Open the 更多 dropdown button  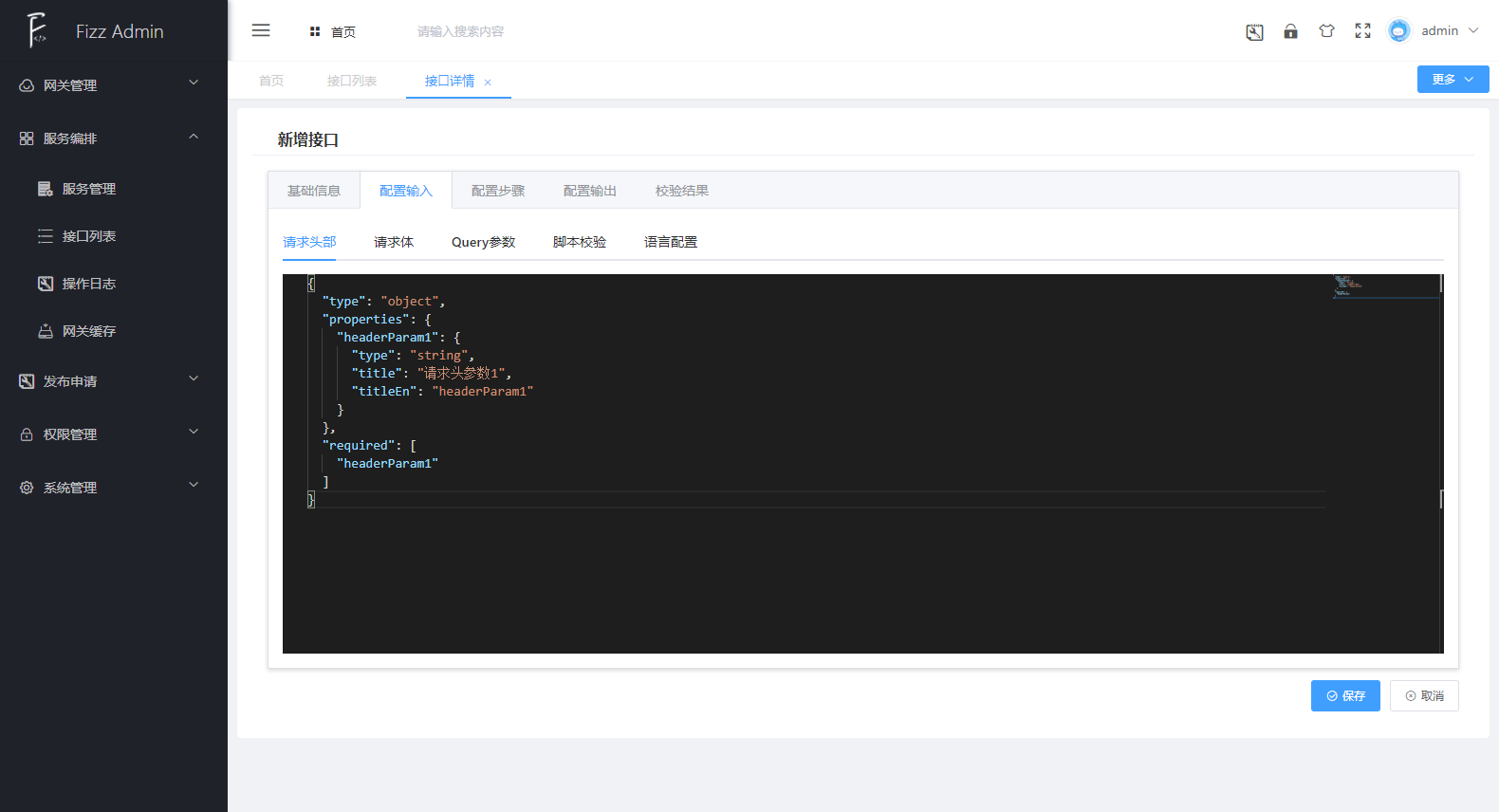1453,80
